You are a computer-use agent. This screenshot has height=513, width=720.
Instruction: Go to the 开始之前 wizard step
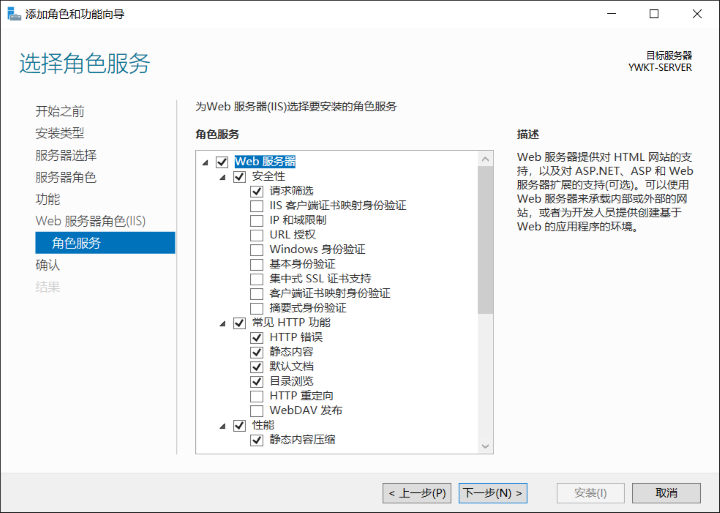[60, 111]
